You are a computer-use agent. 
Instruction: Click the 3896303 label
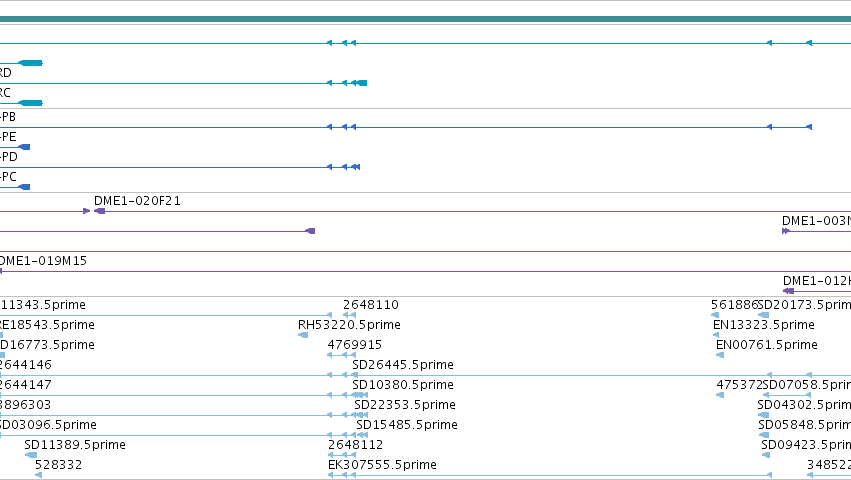[x=26, y=405]
